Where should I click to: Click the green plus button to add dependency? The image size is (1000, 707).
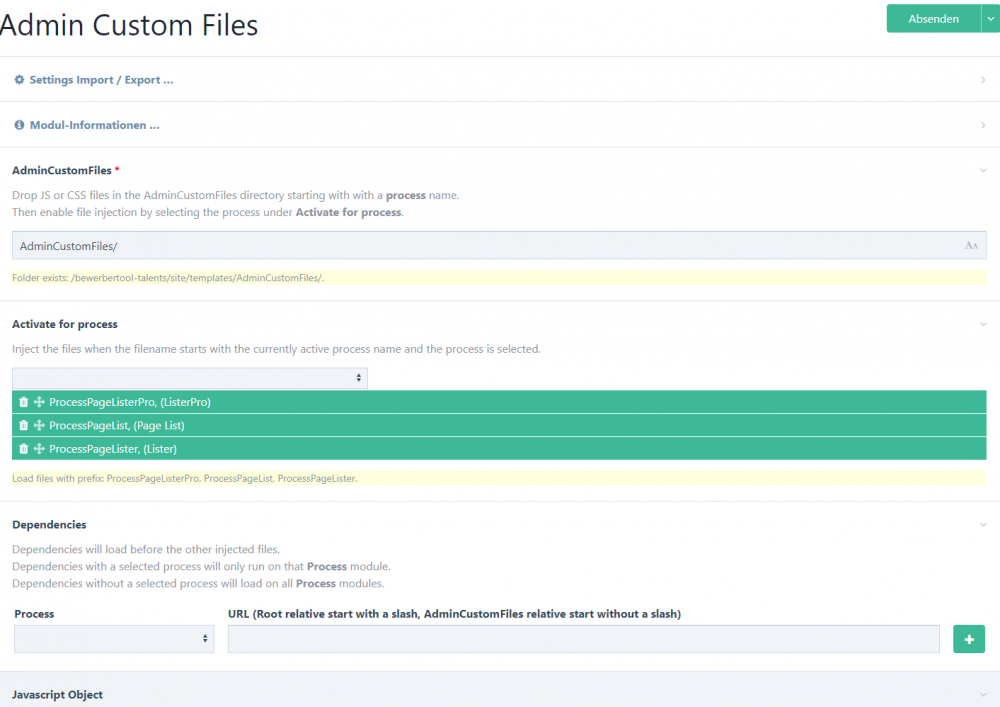click(x=968, y=639)
